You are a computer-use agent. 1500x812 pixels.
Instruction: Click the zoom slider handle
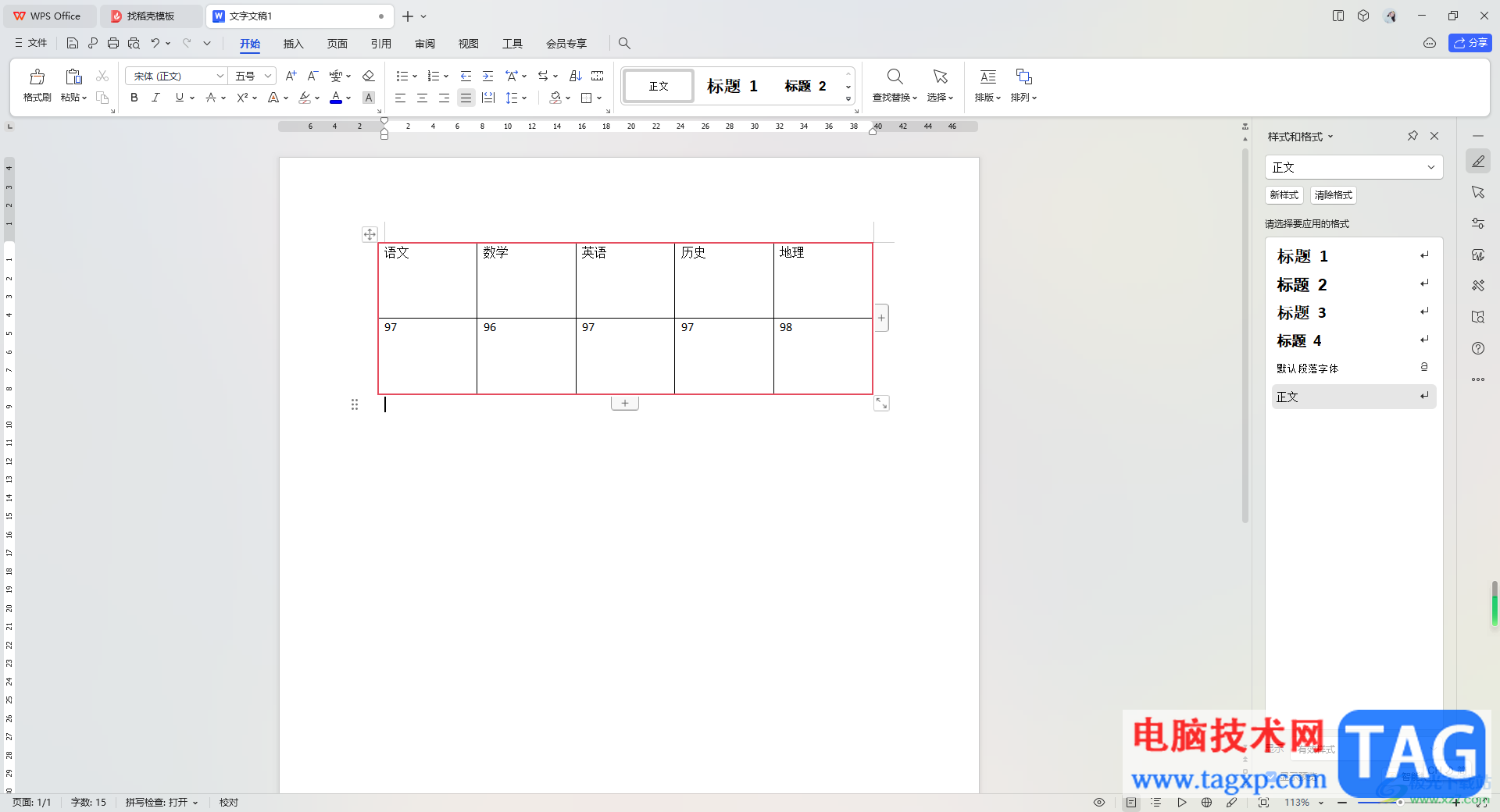point(1400,803)
